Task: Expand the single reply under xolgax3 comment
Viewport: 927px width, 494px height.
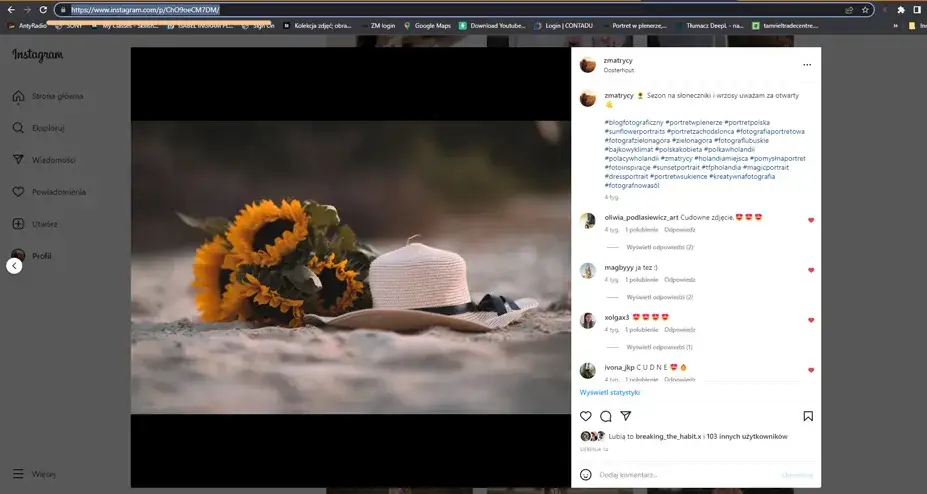Action: 659,347
